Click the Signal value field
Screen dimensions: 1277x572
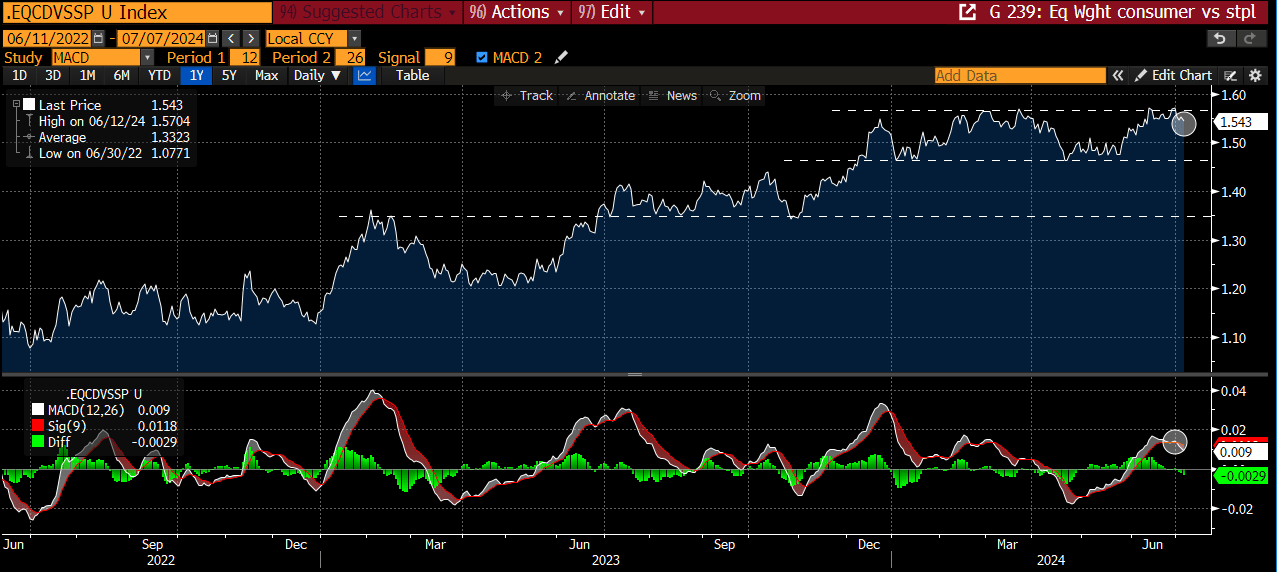(440, 57)
